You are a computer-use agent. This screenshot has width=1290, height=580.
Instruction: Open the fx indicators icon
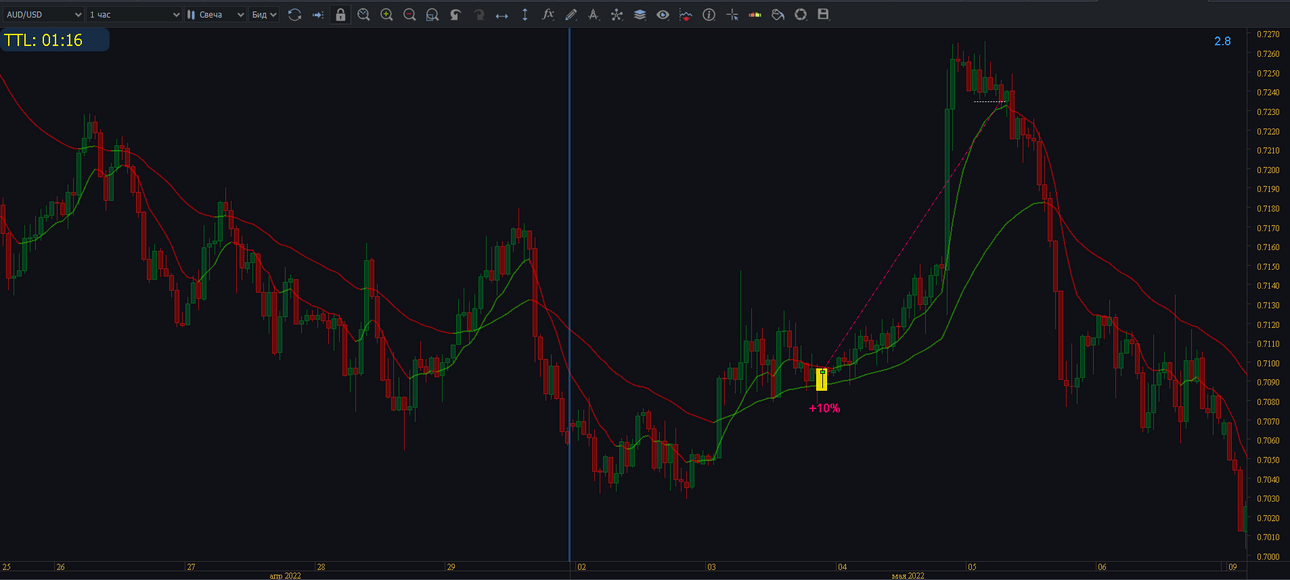coord(548,15)
